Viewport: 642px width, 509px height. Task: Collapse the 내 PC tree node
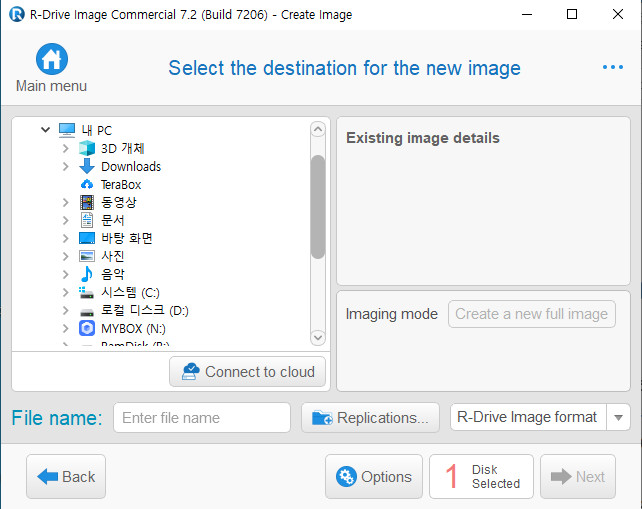(45, 130)
